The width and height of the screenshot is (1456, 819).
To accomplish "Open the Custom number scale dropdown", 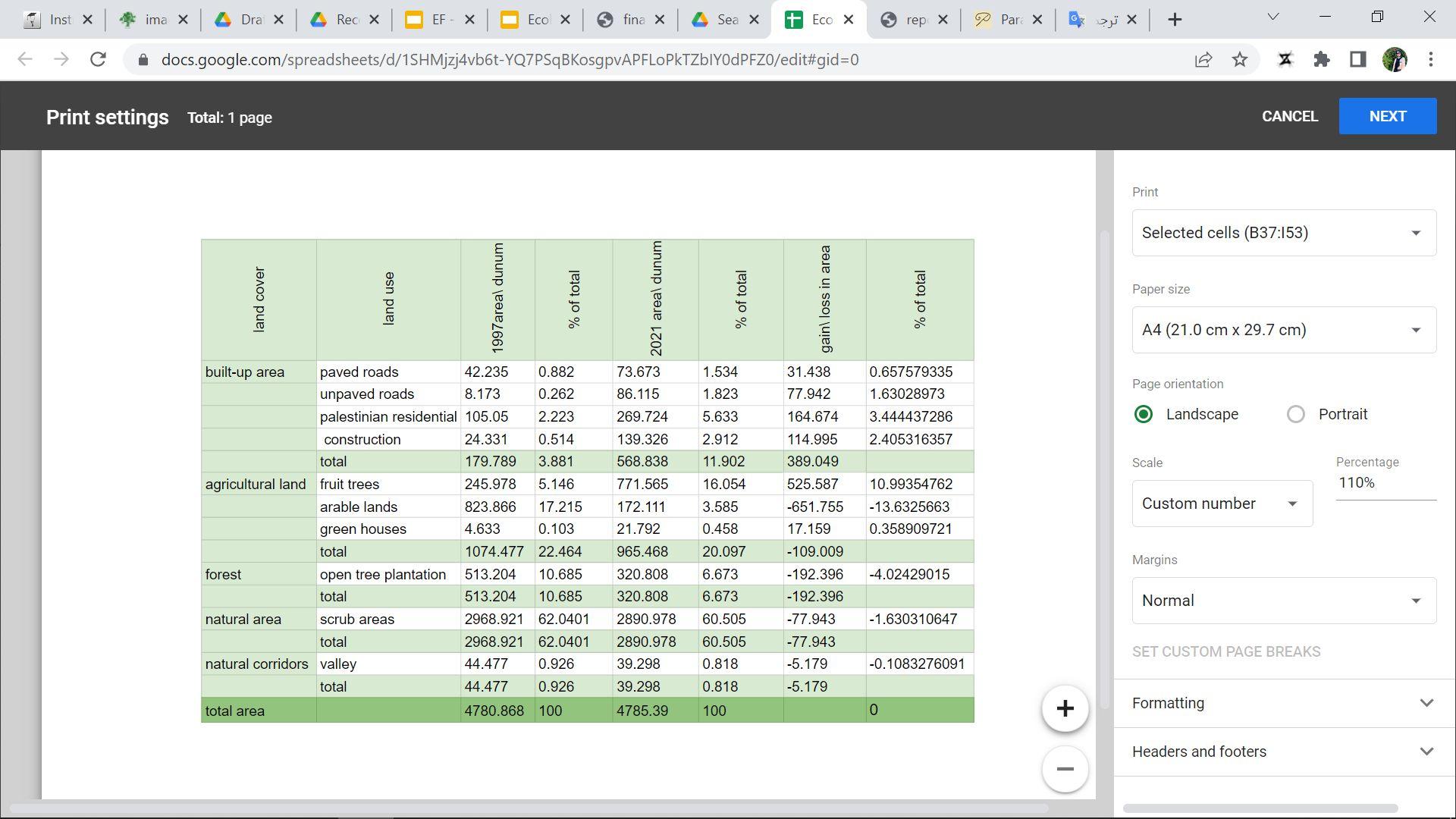I will click(1221, 504).
